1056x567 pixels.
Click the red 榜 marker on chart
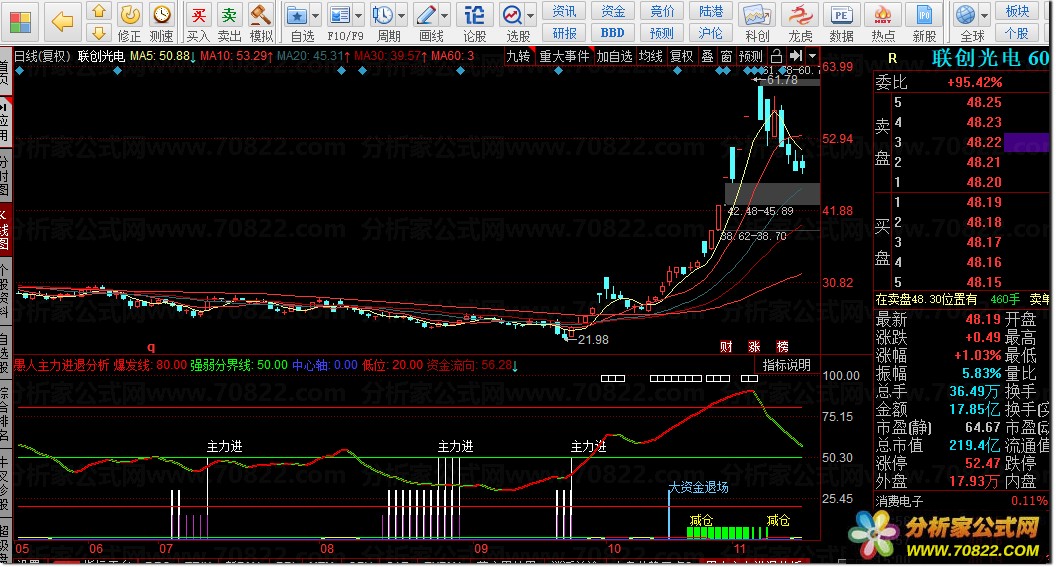click(782, 347)
